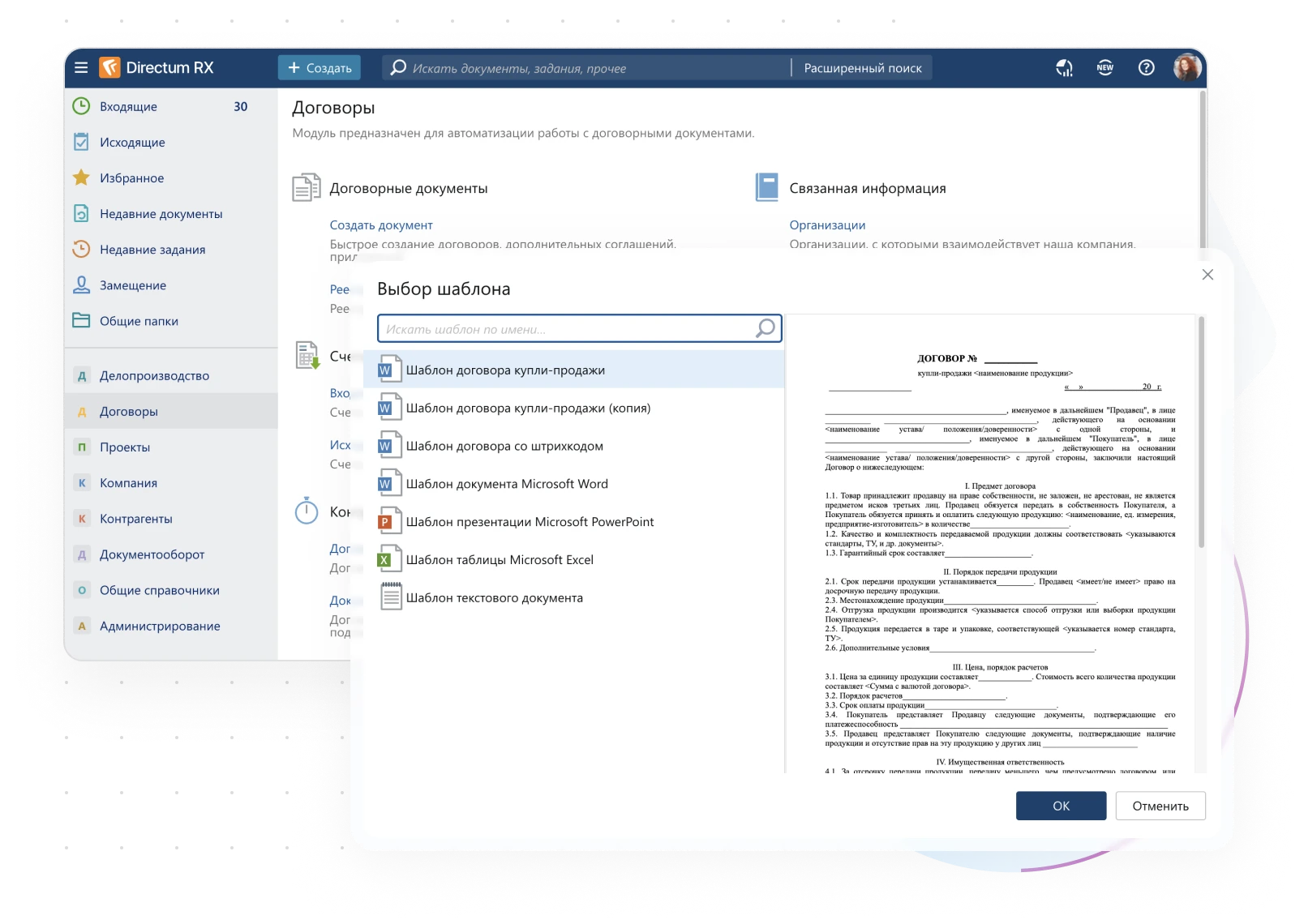The image size is (1304, 924).
Task: Open Входящие in the sidebar
Action: 128,107
